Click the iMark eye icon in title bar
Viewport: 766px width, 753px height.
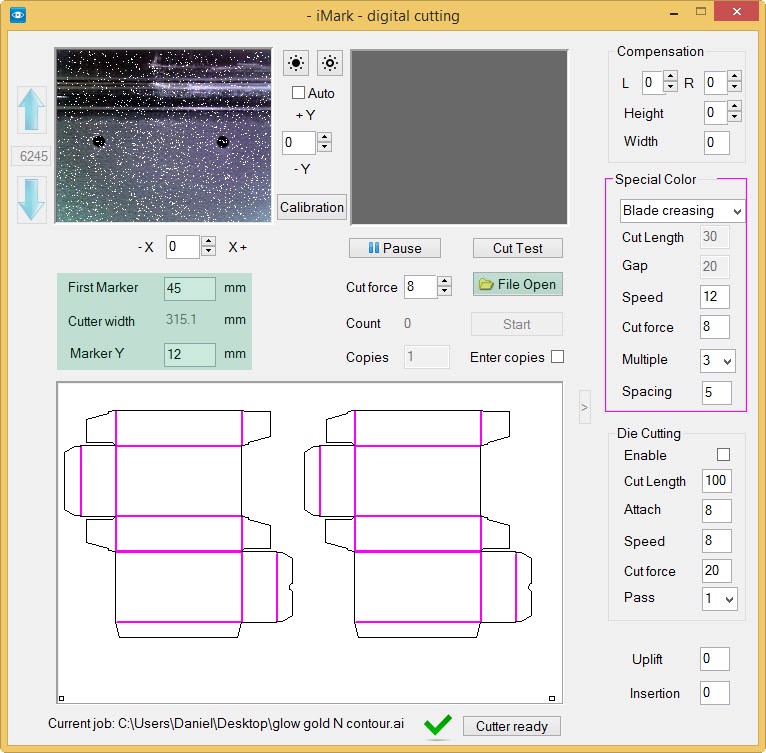point(18,15)
